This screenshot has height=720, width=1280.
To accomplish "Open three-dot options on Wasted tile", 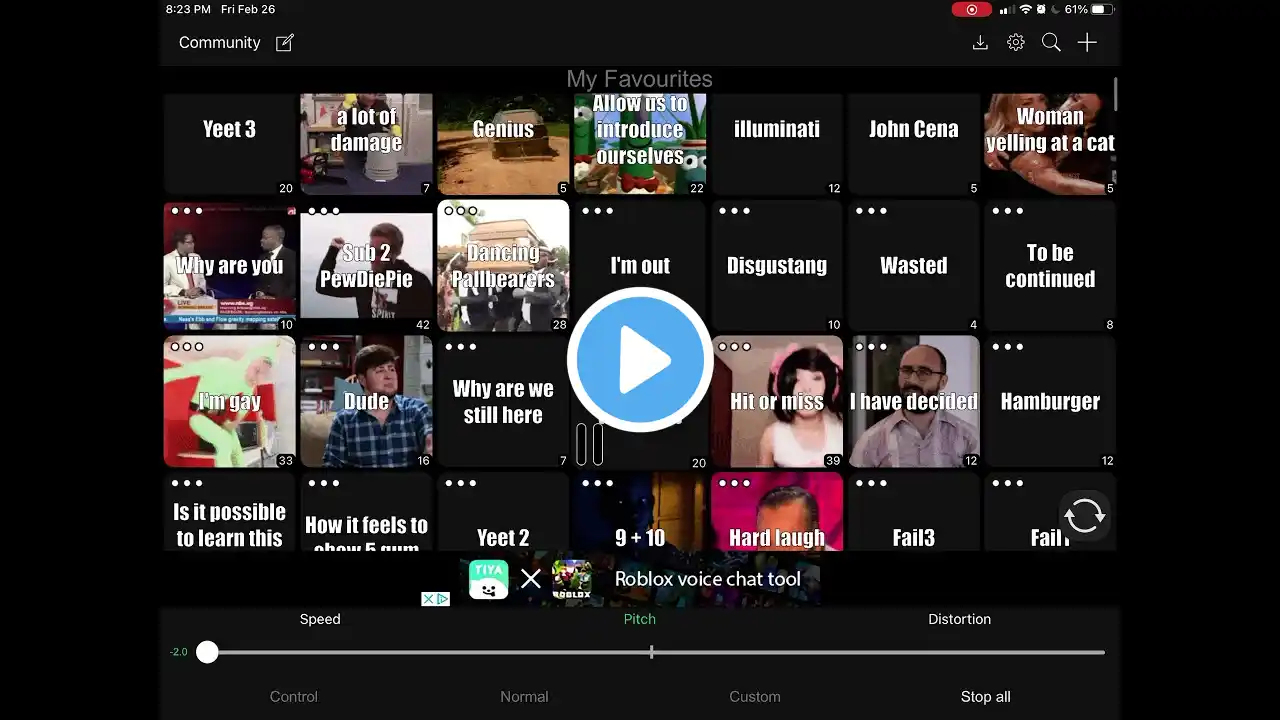I will tap(871, 211).
